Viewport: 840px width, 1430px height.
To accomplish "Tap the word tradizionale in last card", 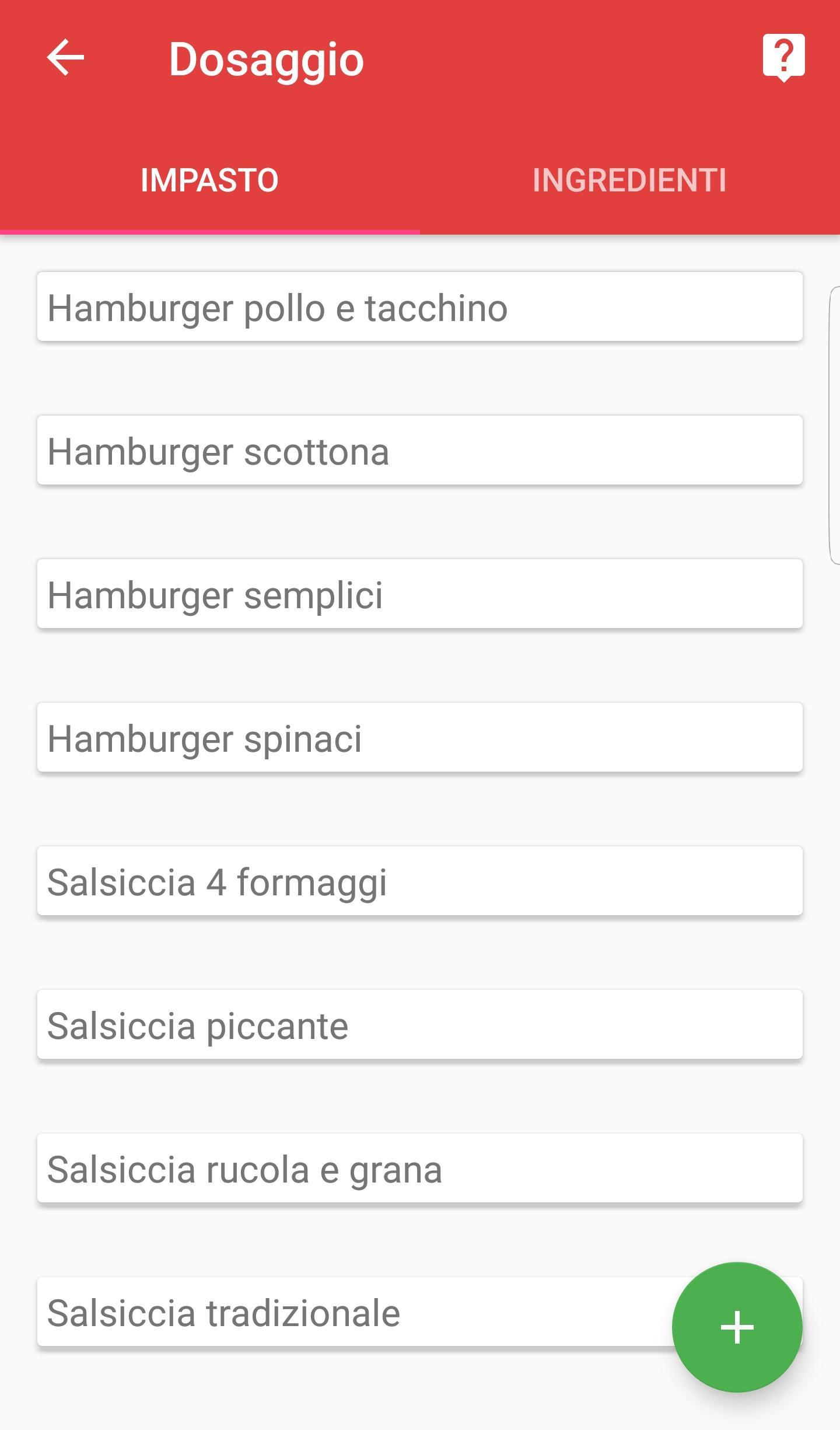I will tap(303, 1314).
